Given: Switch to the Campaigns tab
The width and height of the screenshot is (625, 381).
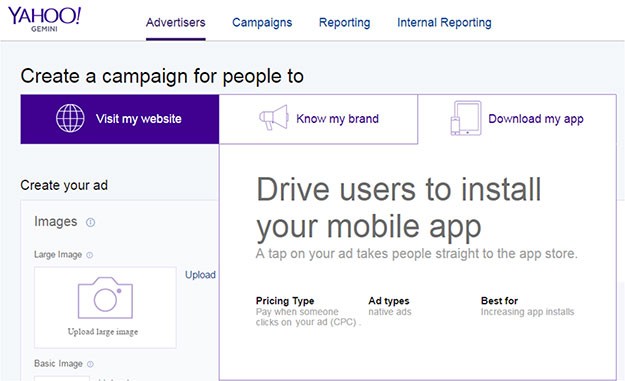Looking at the screenshot, I should tap(262, 23).
